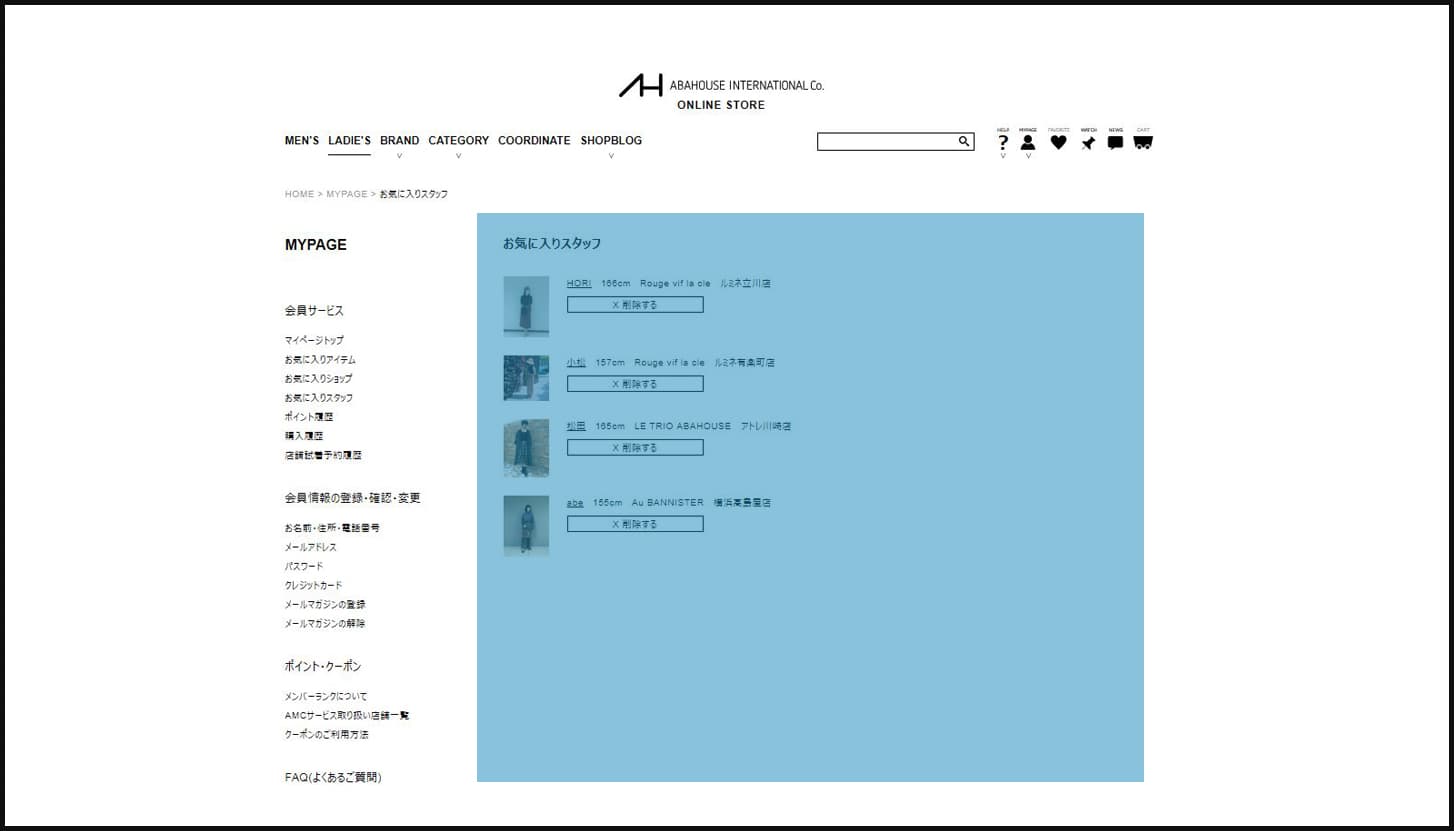Image resolution: width=1454 pixels, height=831 pixels.
Task: Open お気に入りショップ in the sidebar
Action: click(318, 379)
